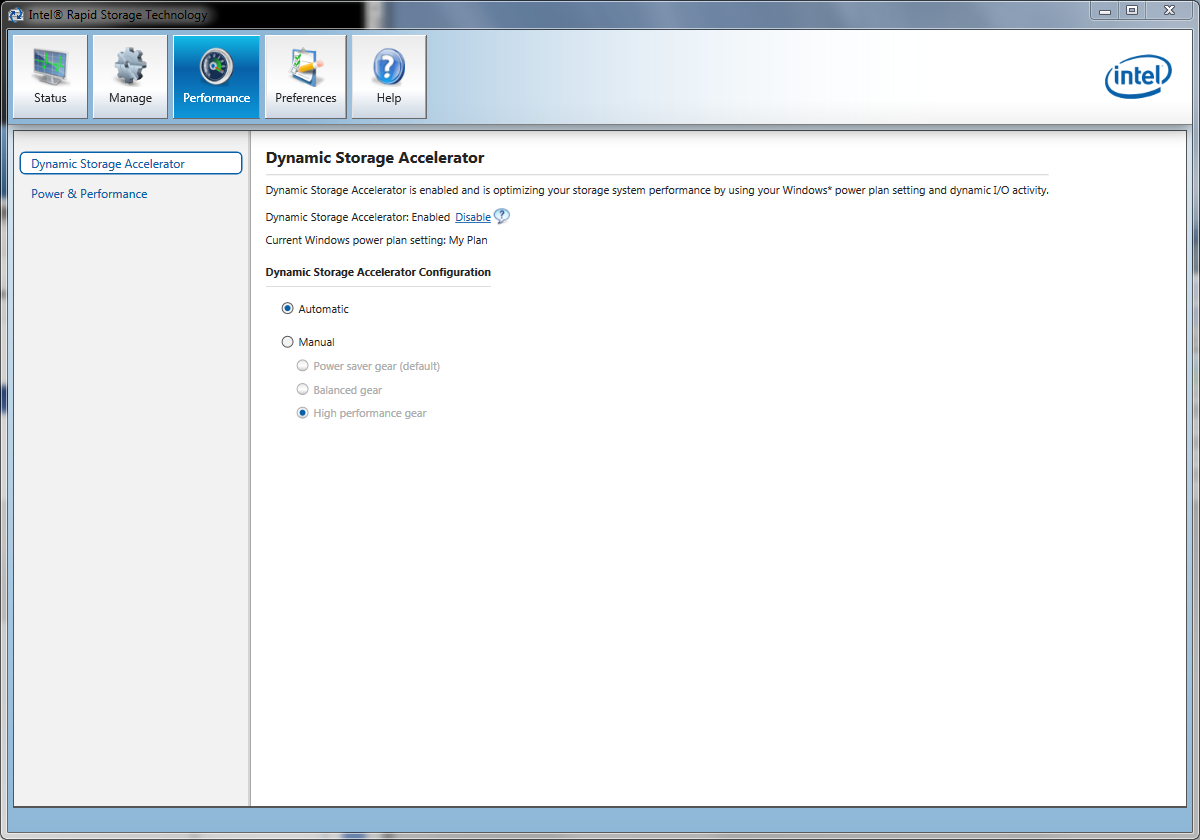Click 'Dynamic Storage Accelerator Configuration' heading

pos(378,272)
